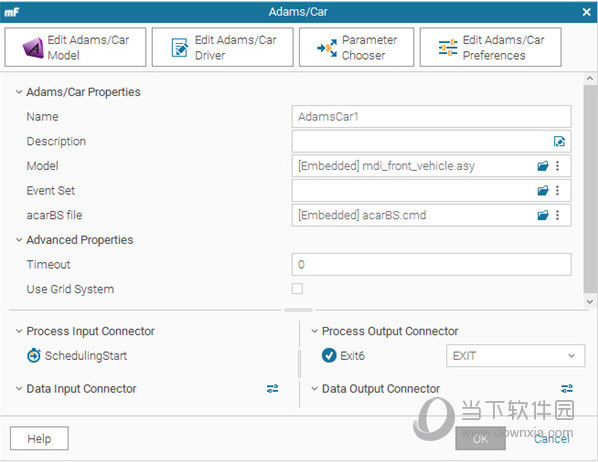Collapse Process Input Connector section
This screenshot has width=598, height=462.
19,331
